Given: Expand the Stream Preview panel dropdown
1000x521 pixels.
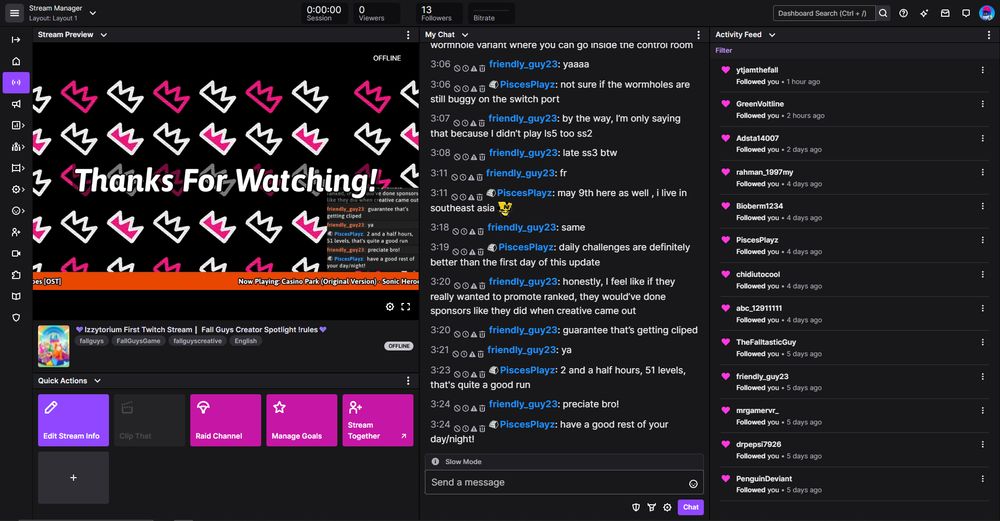Looking at the screenshot, I should 104,35.
